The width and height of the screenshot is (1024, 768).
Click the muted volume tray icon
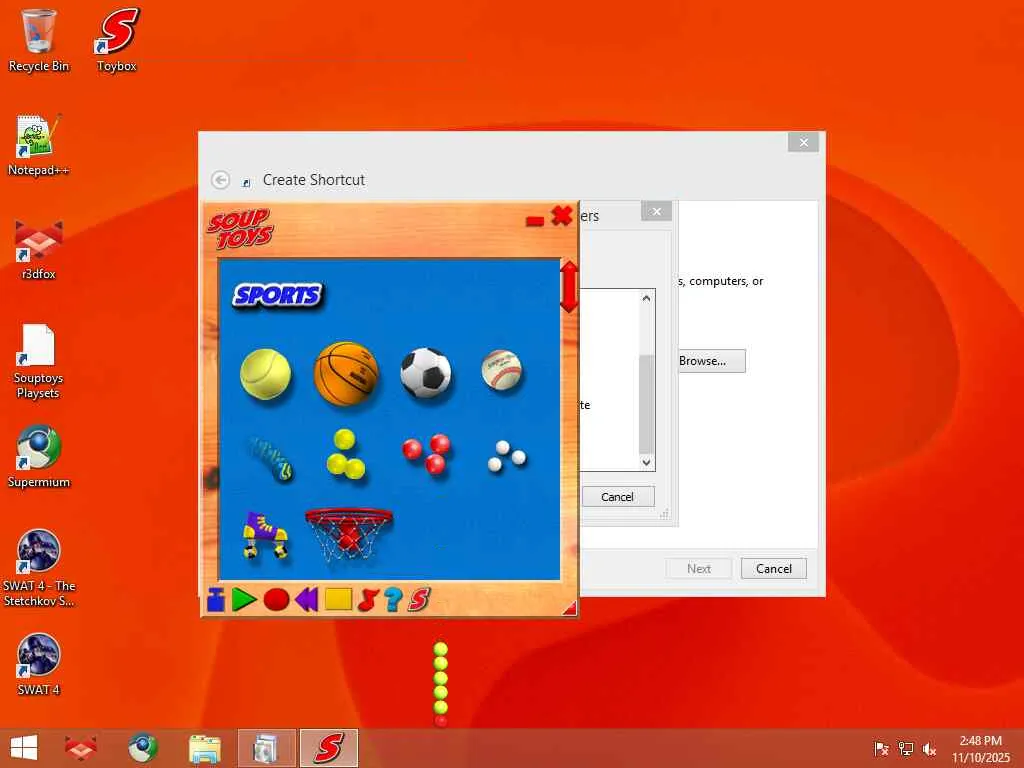(x=929, y=749)
